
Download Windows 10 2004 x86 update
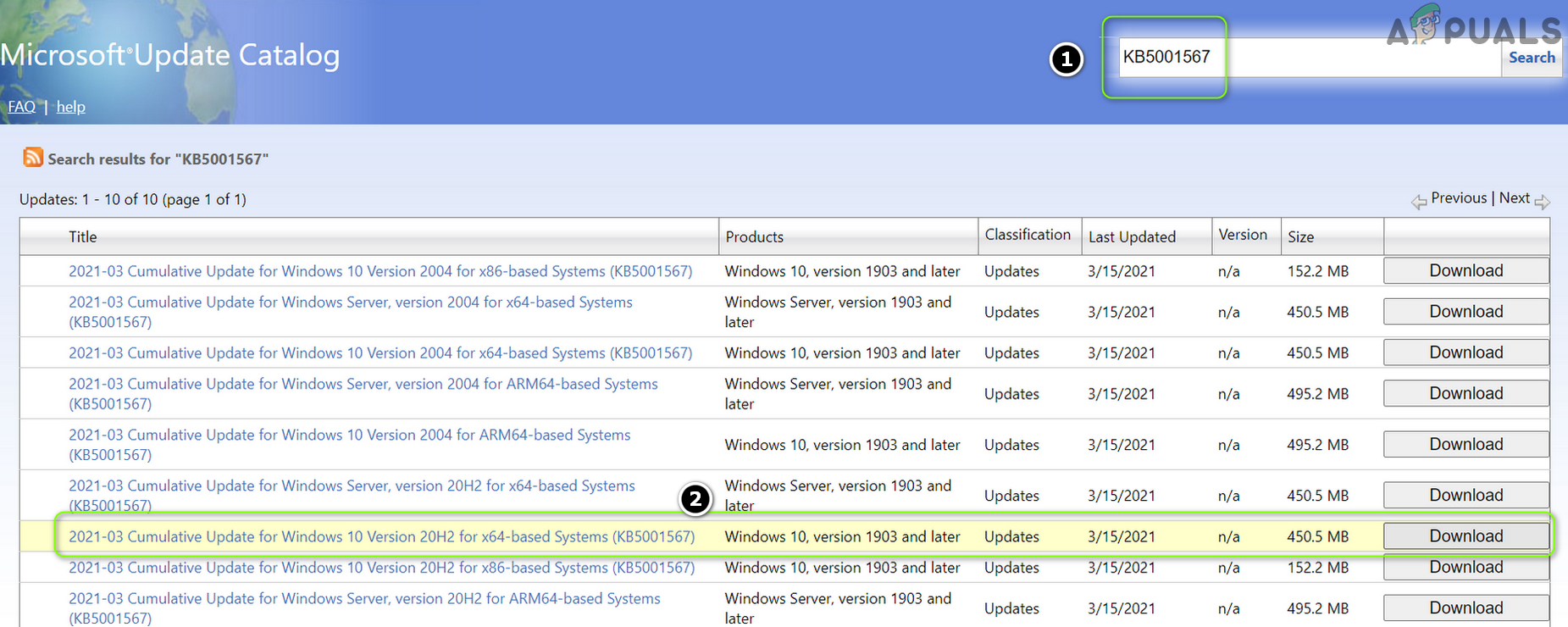tap(1465, 271)
